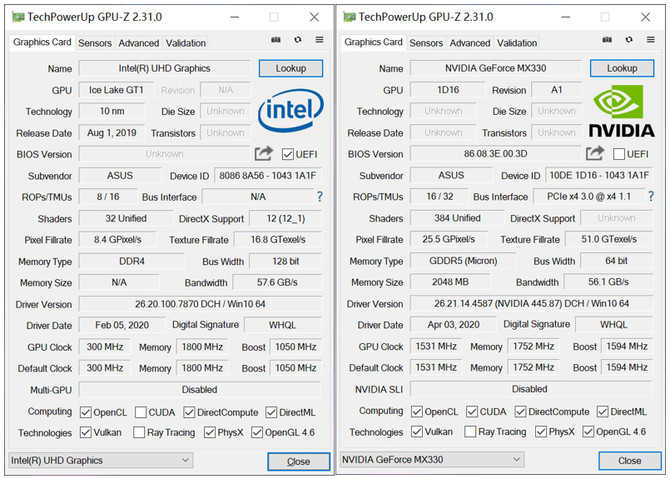Click Bus Interface question mark in NVIDIA window
This screenshot has height=479, width=670.
point(651,197)
